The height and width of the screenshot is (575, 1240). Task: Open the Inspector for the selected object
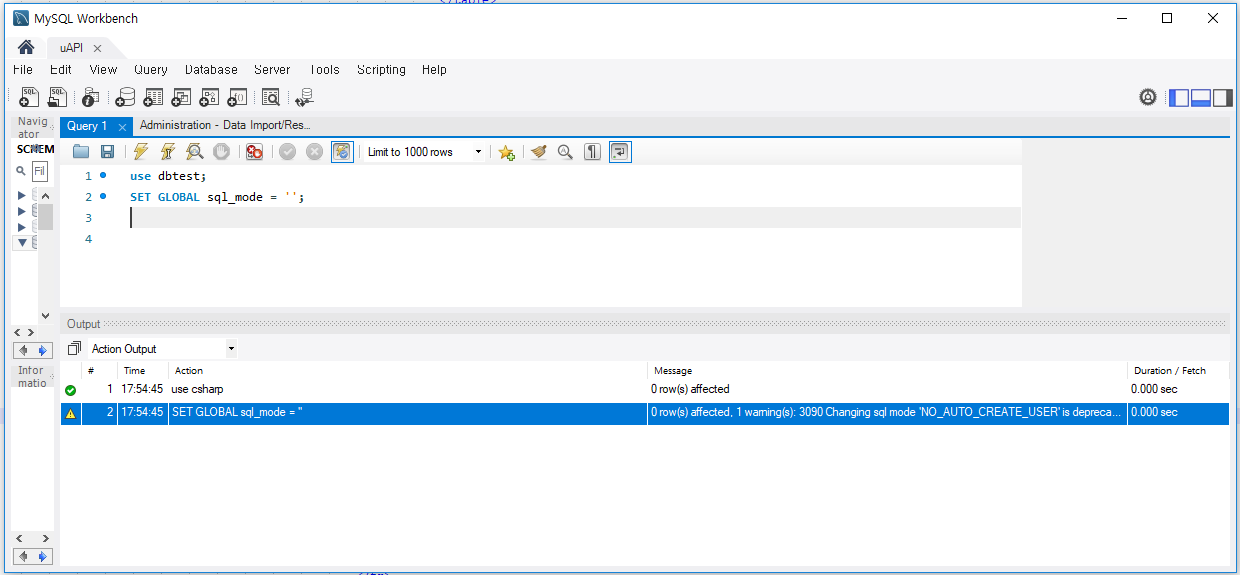[x=91, y=97]
